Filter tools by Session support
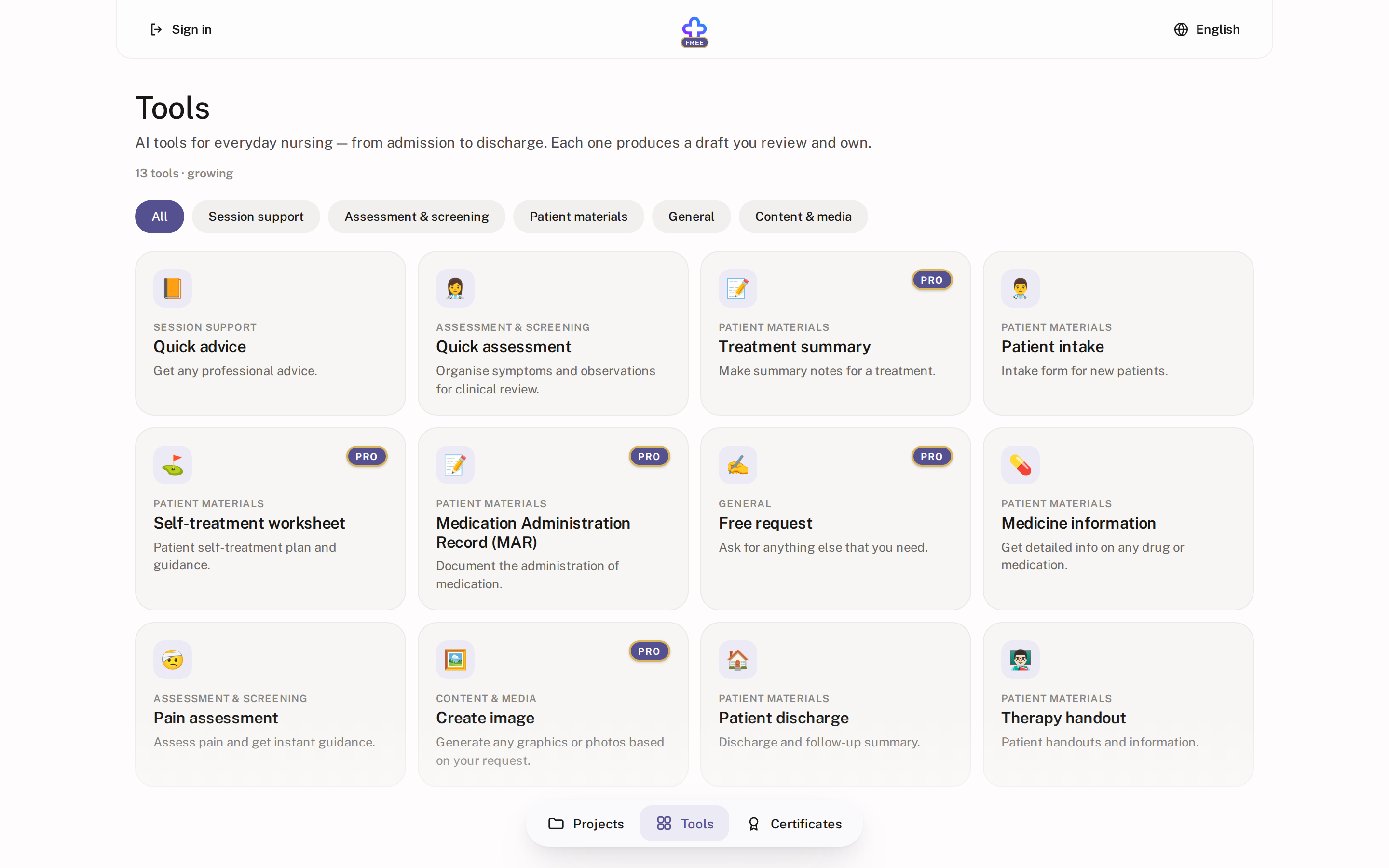The height and width of the screenshot is (868, 1389). coord(256,217)
